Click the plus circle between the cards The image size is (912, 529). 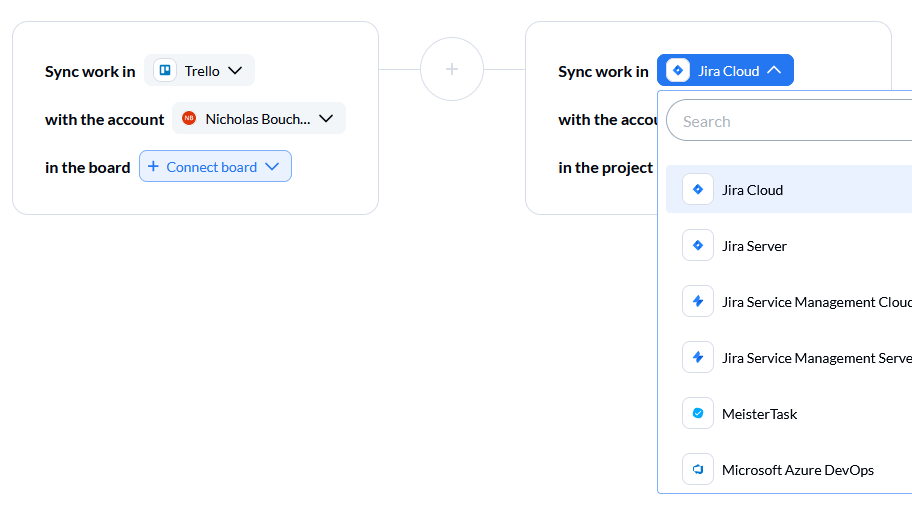tap(452, 69)
